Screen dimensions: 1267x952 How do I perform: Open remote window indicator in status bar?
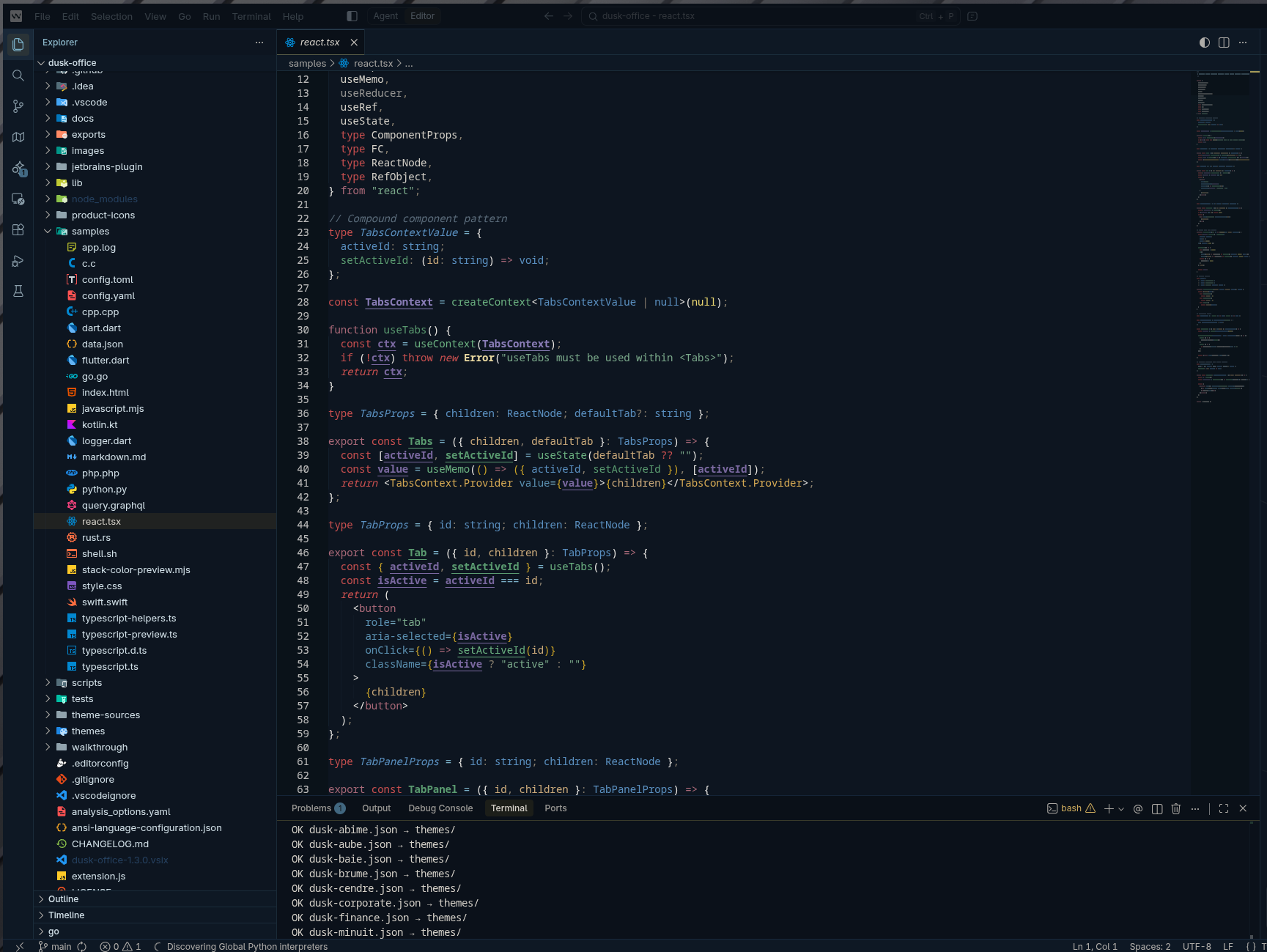click(20, 946)
